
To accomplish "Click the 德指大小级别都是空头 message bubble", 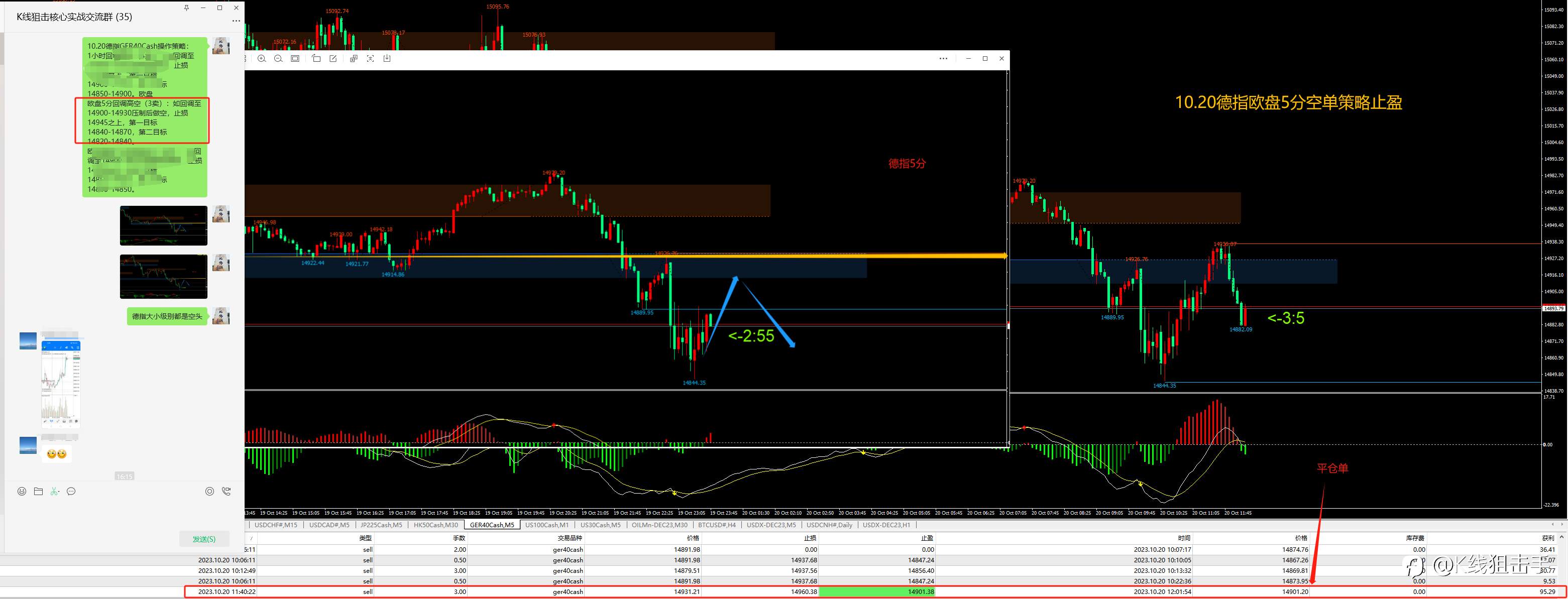I will pyautogui.click(x=167, y=316).
